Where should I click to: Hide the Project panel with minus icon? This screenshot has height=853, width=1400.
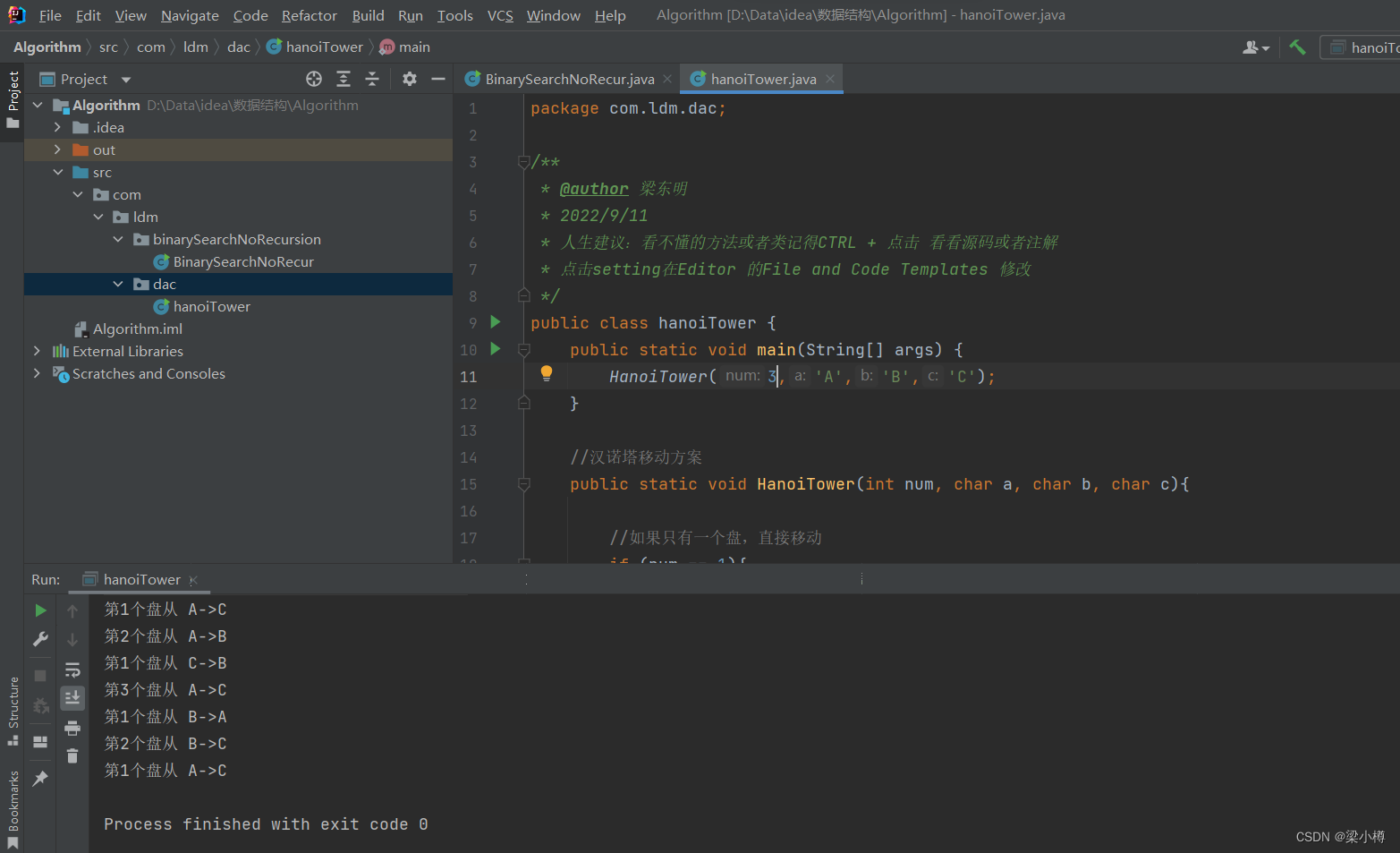[x=438, y=79]
